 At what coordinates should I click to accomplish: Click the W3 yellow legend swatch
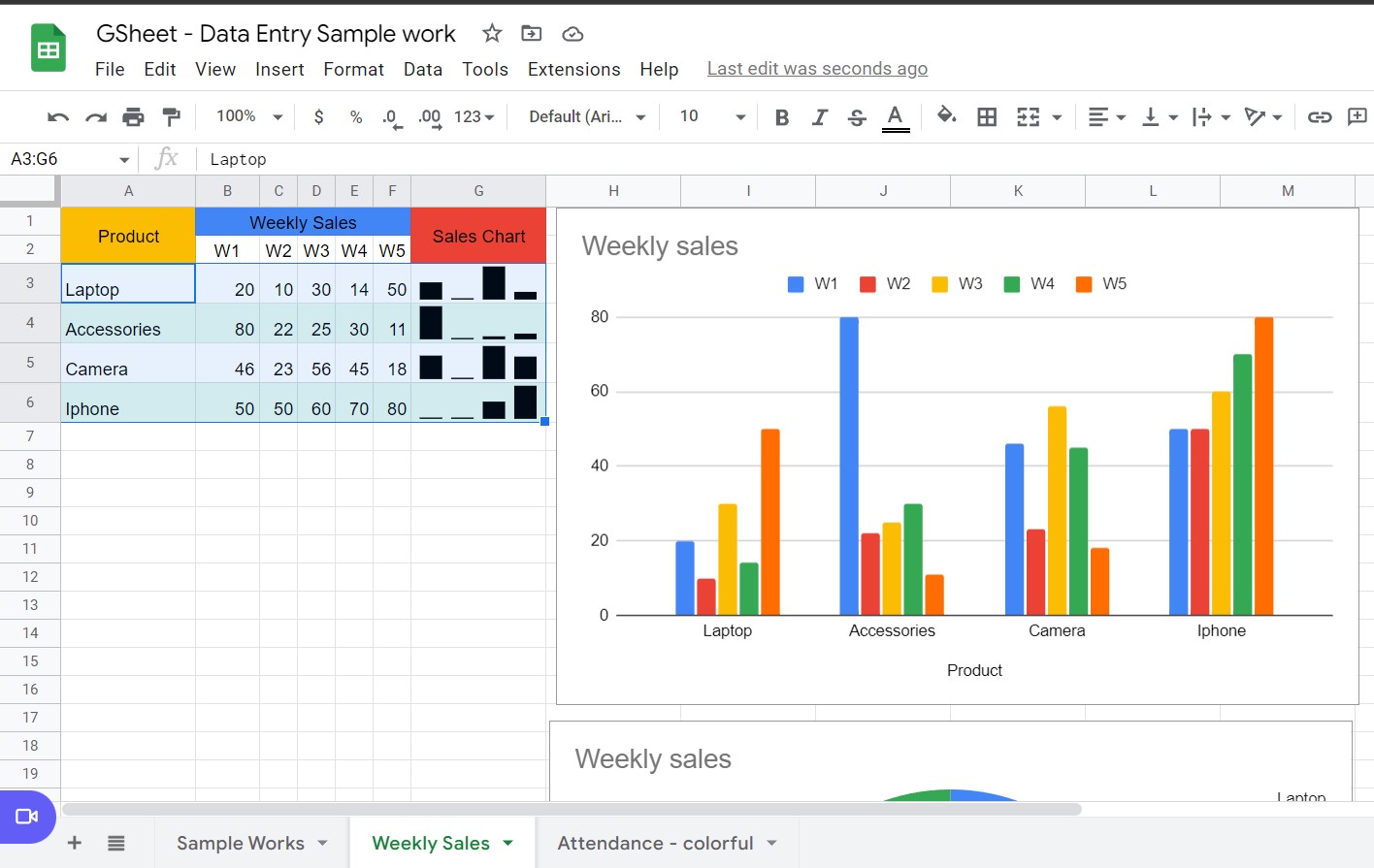point(939,284)
